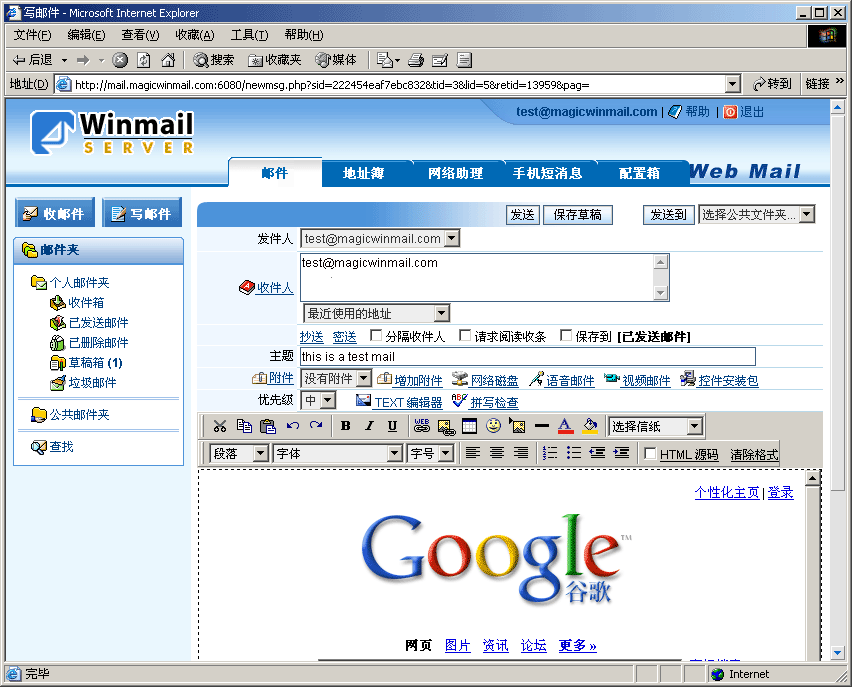This screenshot has height=687, width=852.
Task: Open the smiley emoticon picker
Action: [493, 426]
